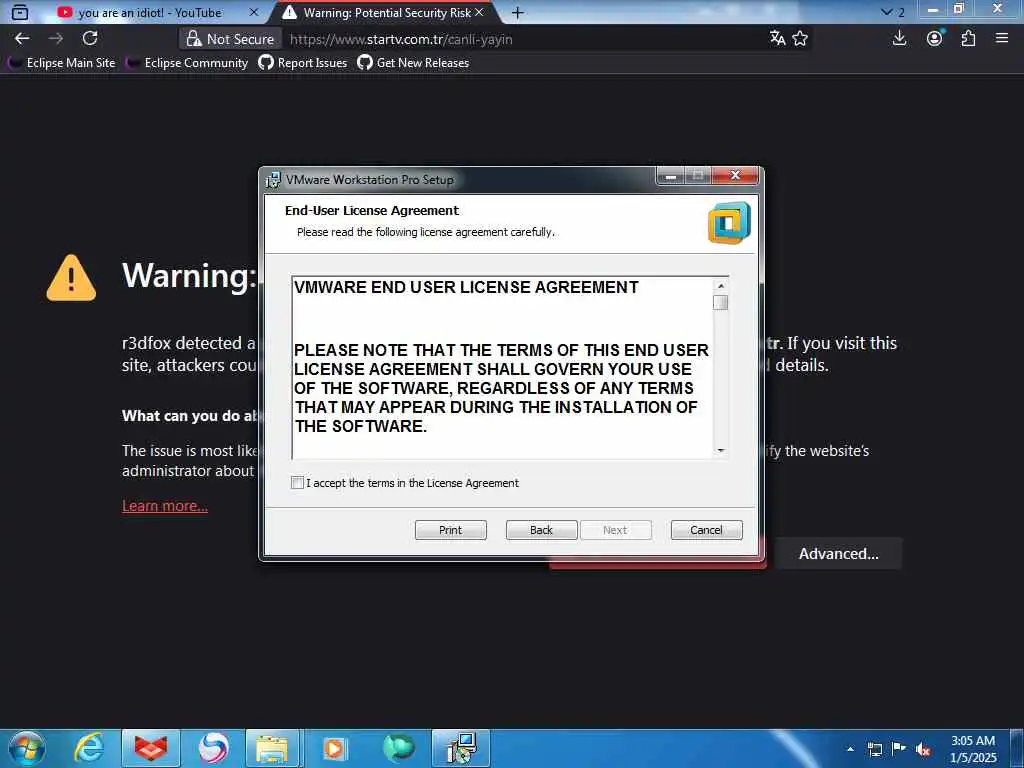This screenshot has height=768, width=1024.
Task: Reload the current page
Action: click(90, 38)
